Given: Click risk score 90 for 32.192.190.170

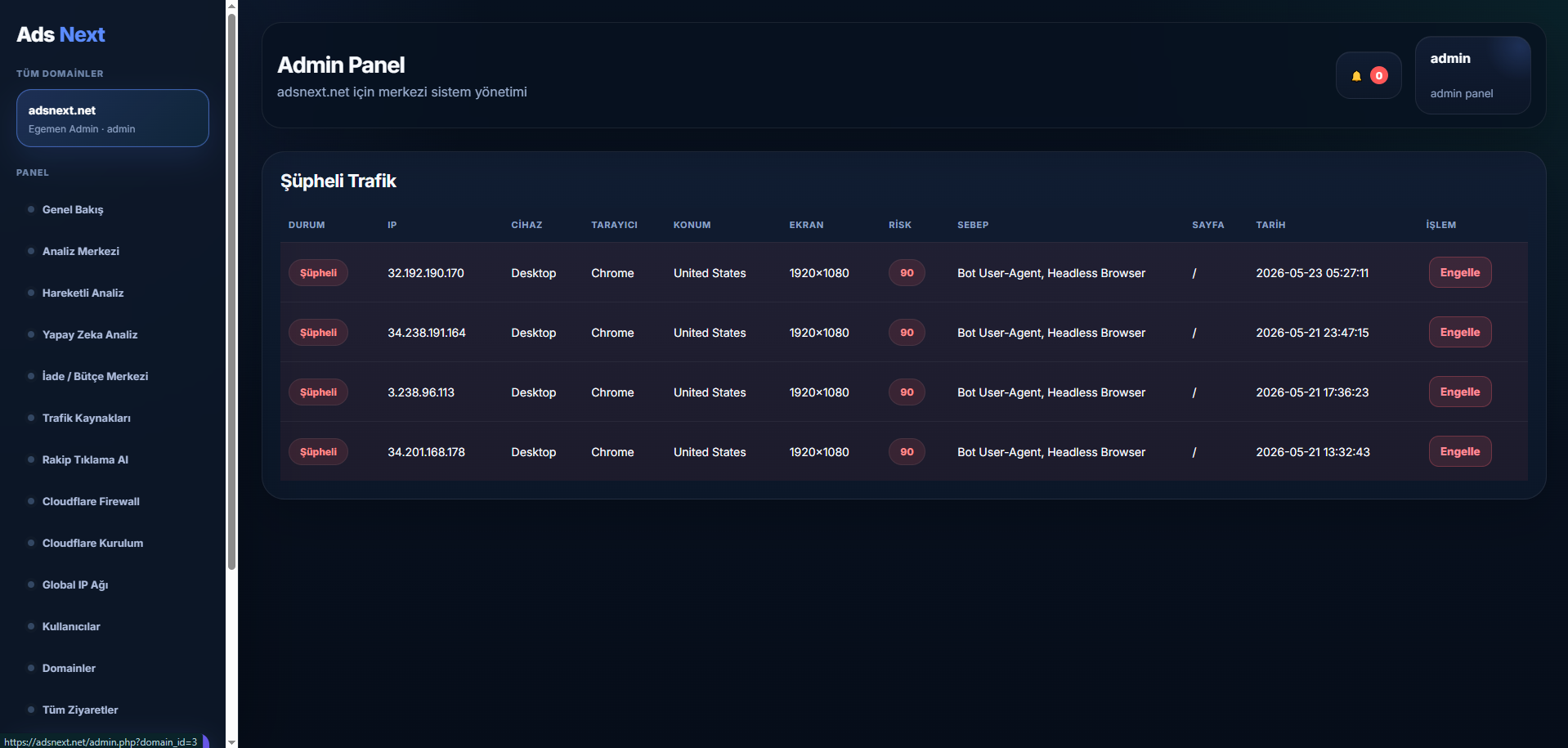Looking at the screenshot, I should [907, 272].
